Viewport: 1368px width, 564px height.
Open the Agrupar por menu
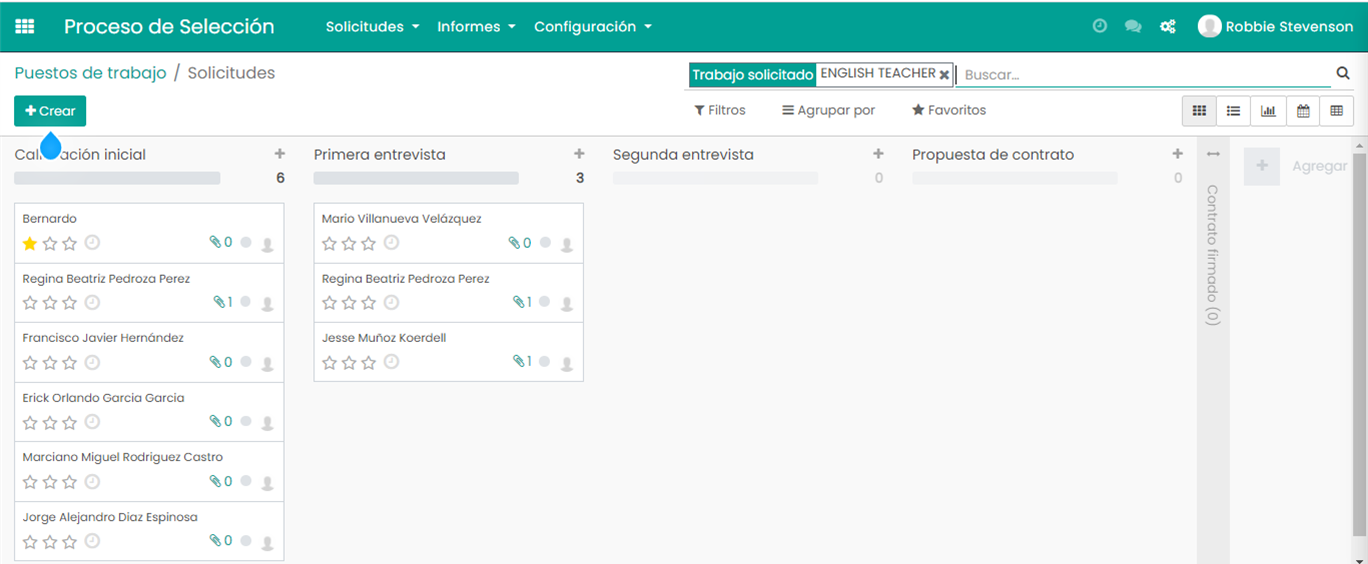[828, 110]
